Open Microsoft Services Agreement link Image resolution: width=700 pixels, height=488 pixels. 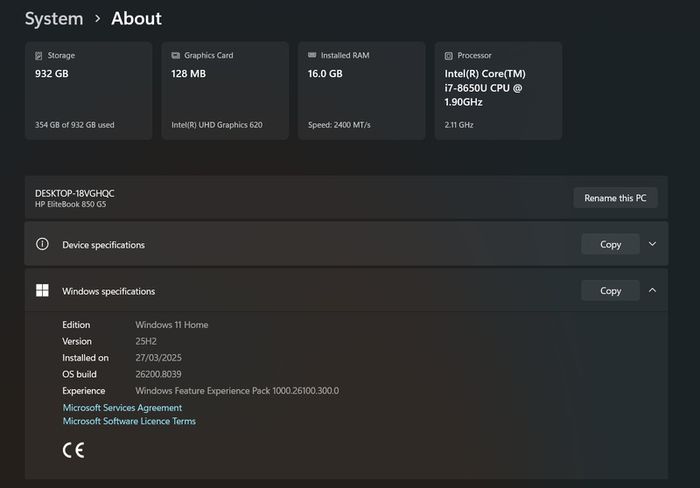[122, 408]
